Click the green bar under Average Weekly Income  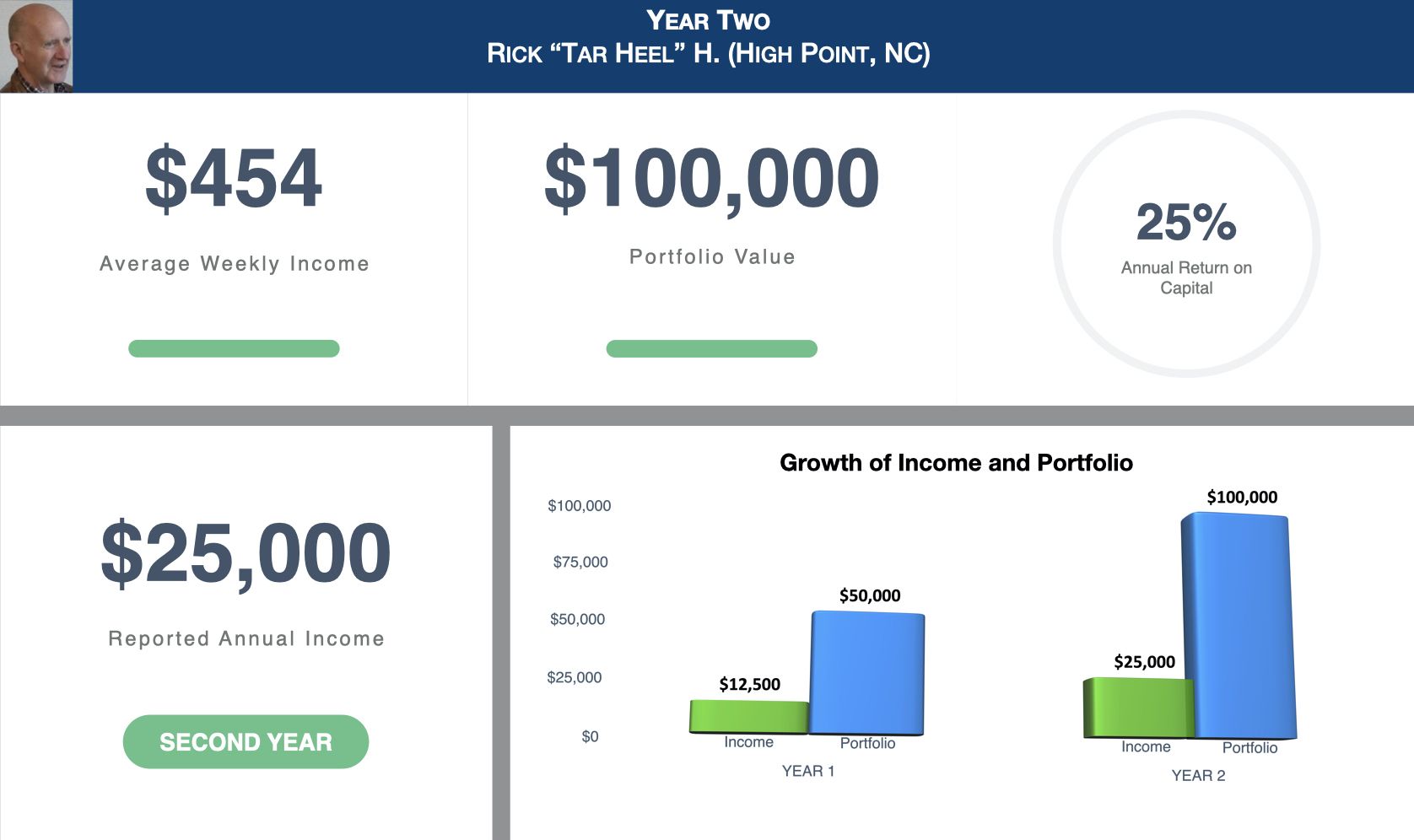pyautogui.click(x=234, y=348)
